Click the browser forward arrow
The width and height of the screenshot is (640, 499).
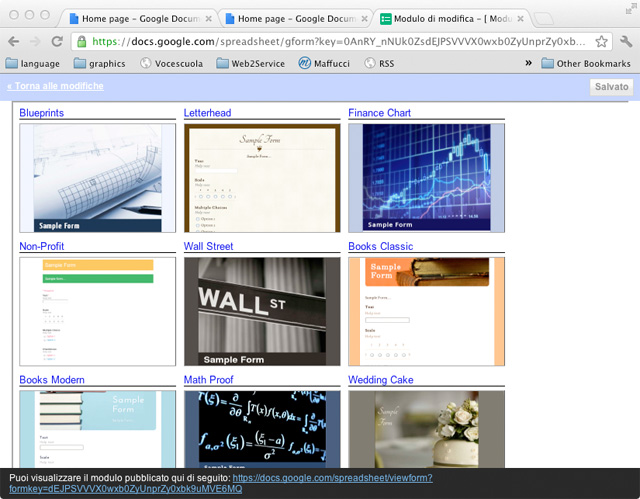coord(35,41)
